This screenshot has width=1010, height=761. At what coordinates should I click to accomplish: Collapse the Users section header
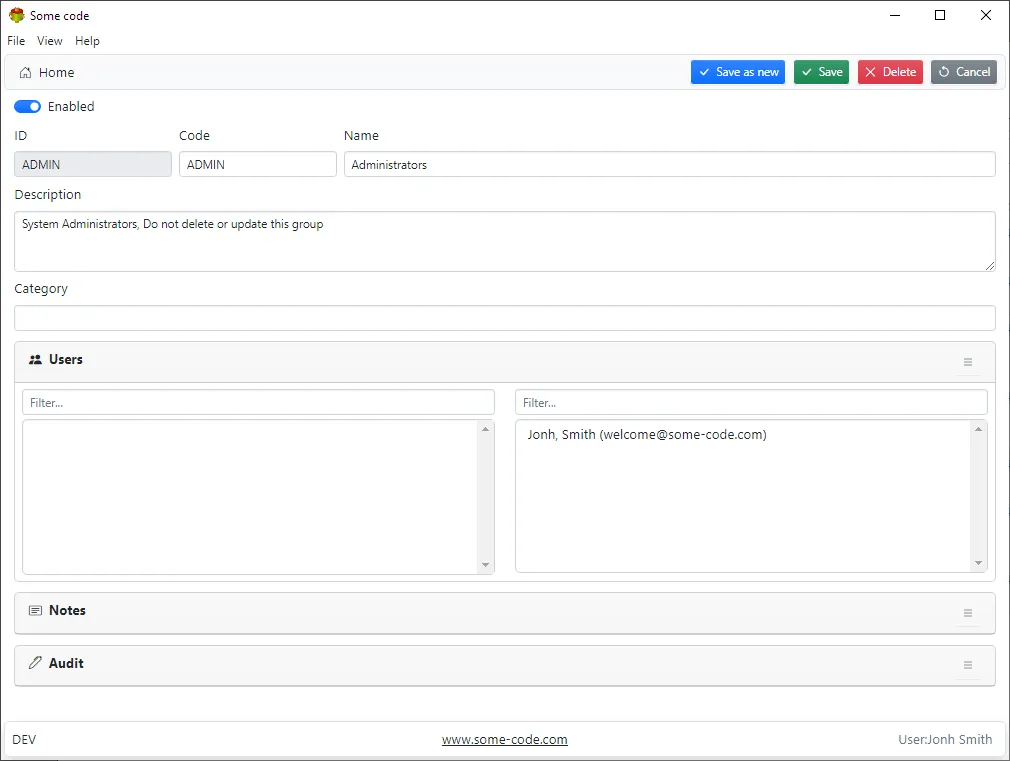click(66, 360)
